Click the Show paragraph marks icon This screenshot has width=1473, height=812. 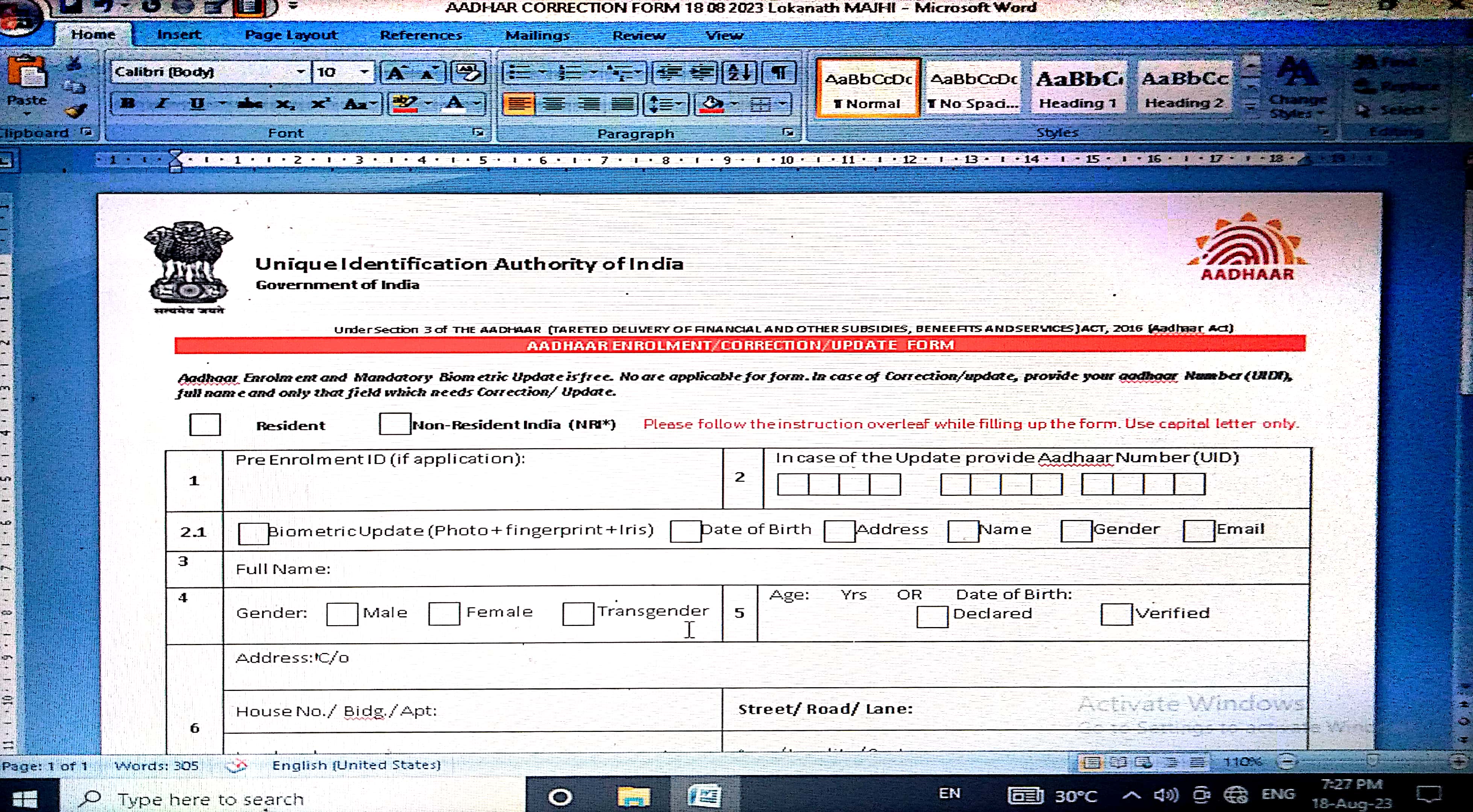[x=779, y=73]
